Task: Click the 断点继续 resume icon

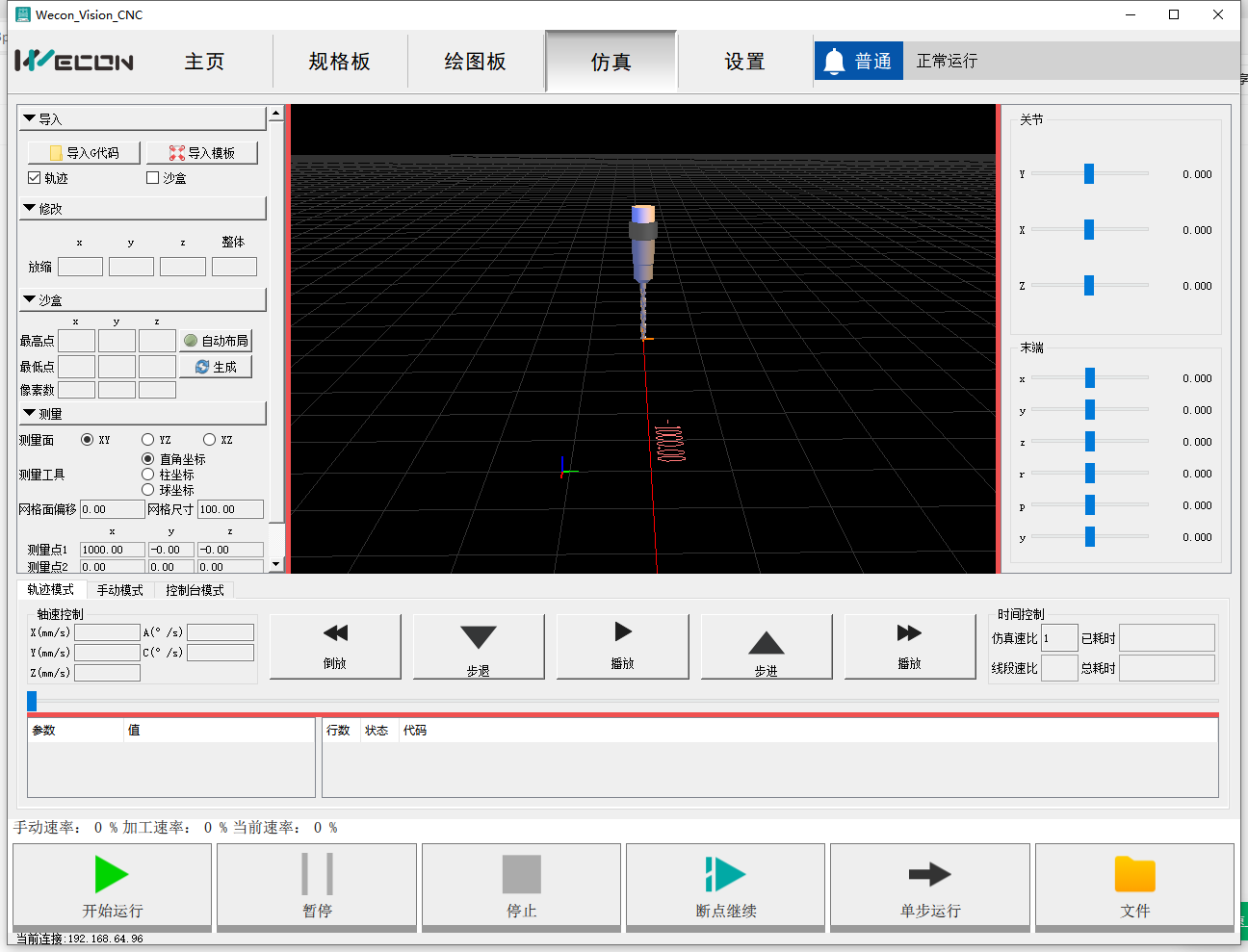Action: click(725, 874)
